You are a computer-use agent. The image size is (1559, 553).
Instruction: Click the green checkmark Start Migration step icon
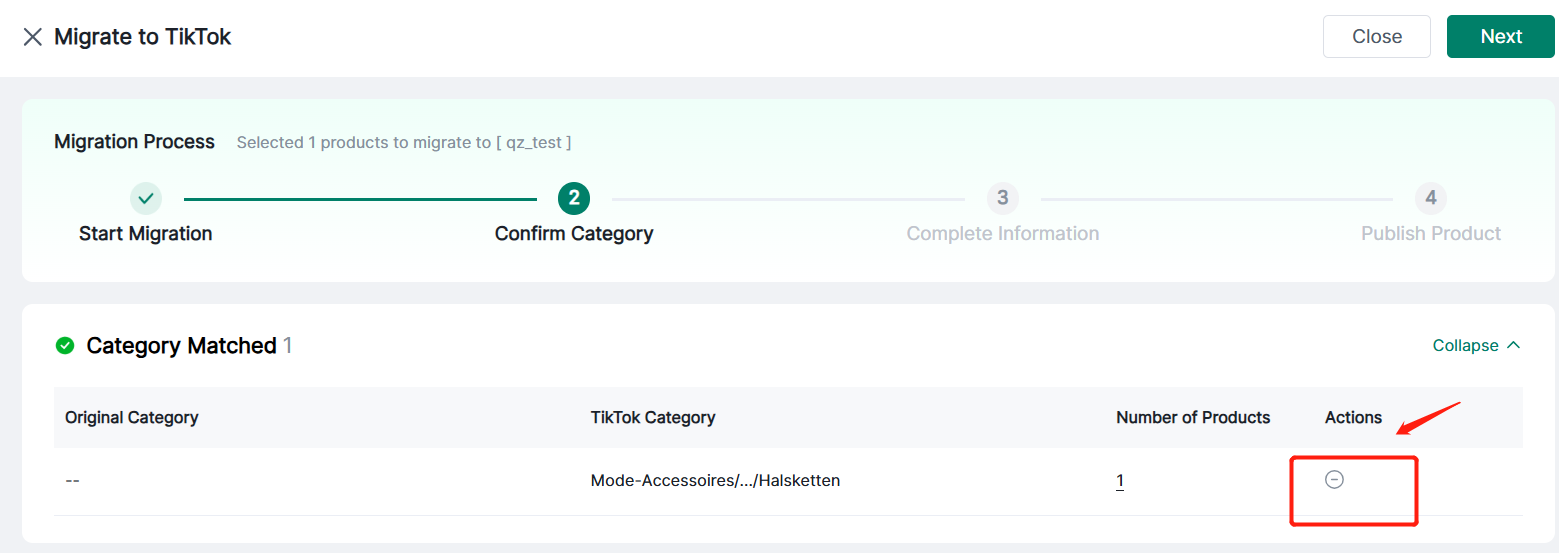coord(146,198)
